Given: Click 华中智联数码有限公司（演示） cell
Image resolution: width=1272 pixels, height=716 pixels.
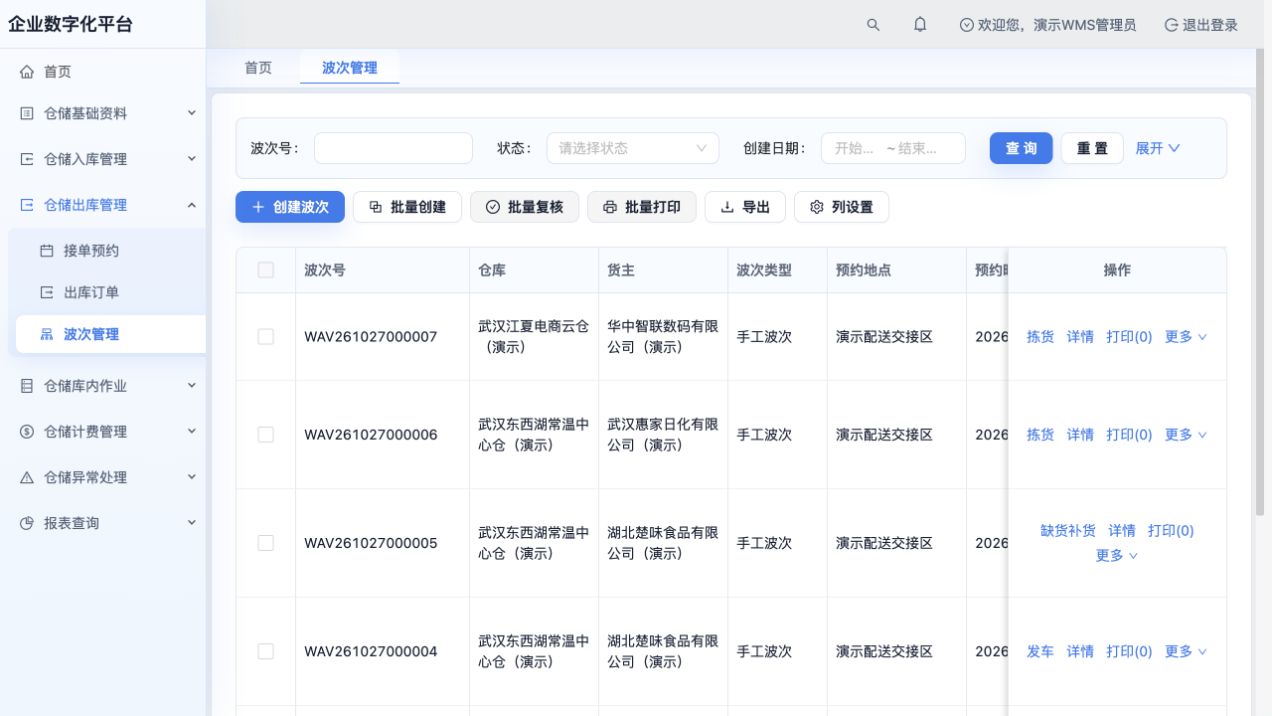Looking at the screenshot, I should [x=663, y=337].
